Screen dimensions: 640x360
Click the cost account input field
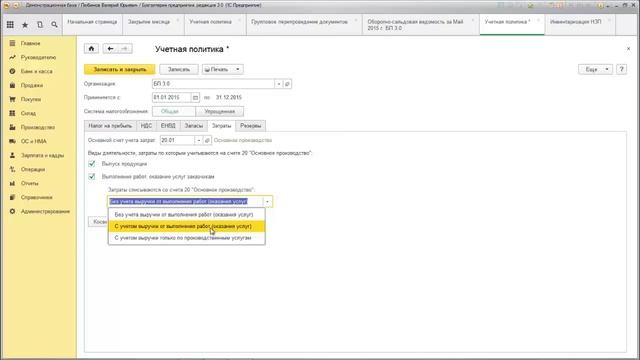click(177, 140)
